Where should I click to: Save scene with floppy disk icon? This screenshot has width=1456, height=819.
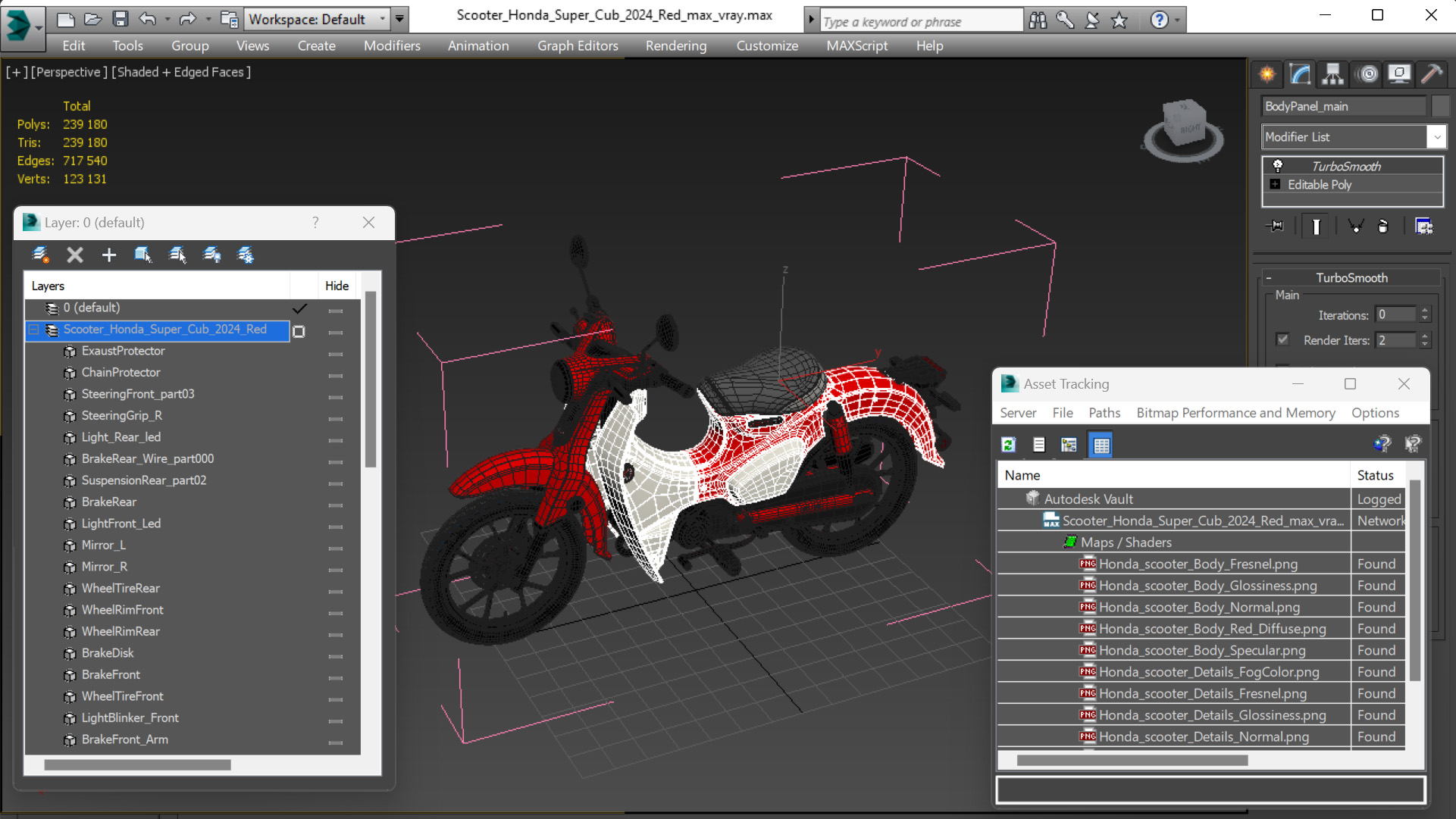120,19
